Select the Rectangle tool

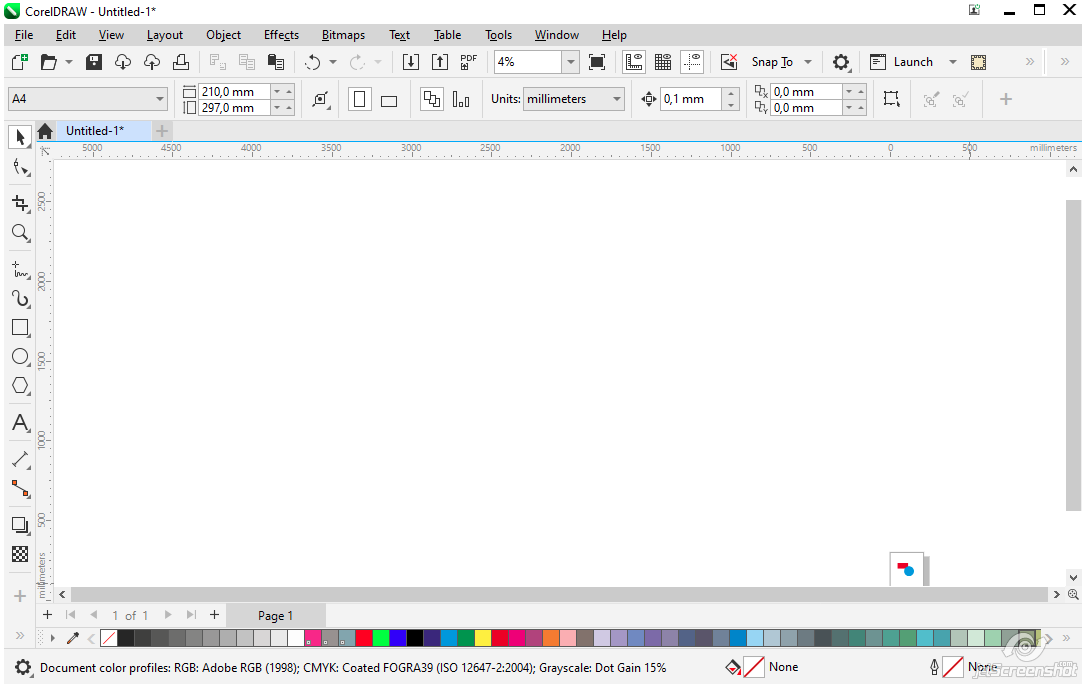click(x=20, y=327)
